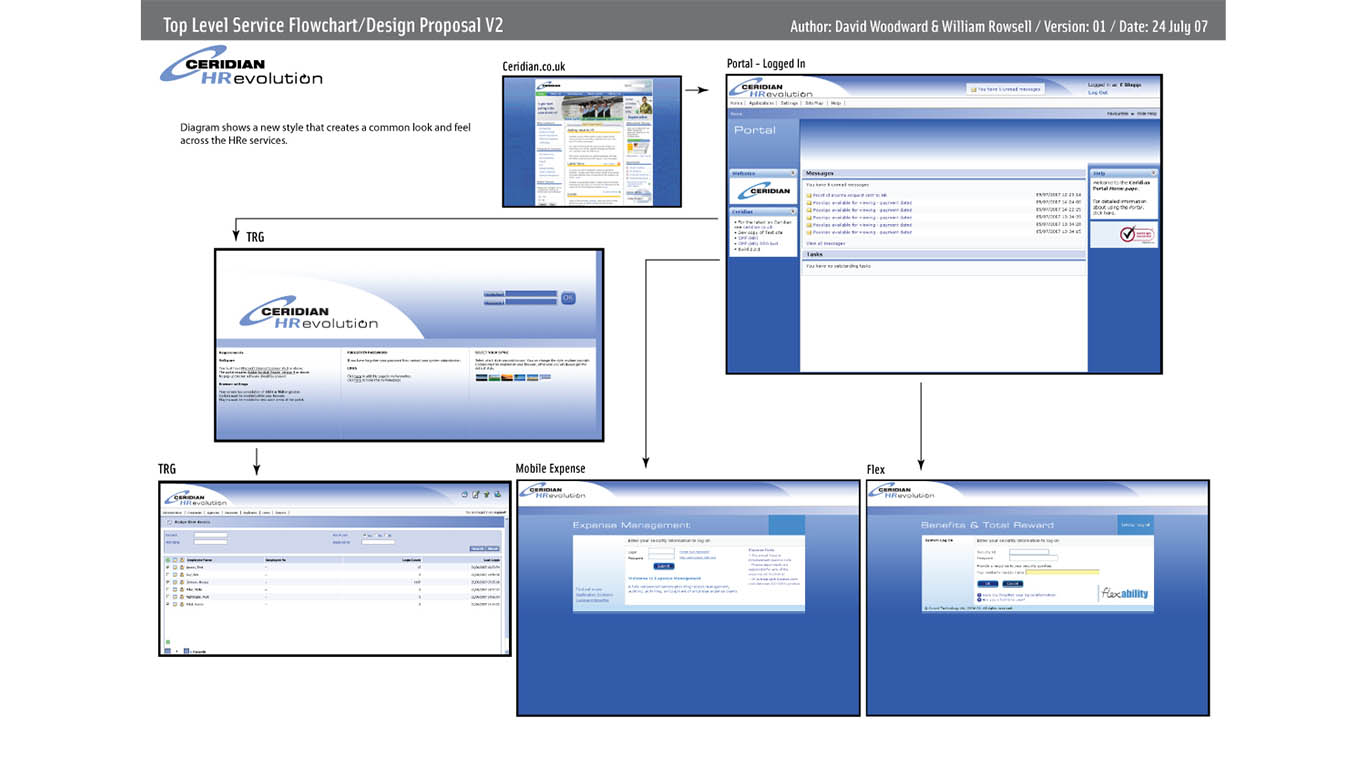Open Settings in the Portal menu bar
Viewport: 1366px width, 768px height.
[x=789, y=103]
